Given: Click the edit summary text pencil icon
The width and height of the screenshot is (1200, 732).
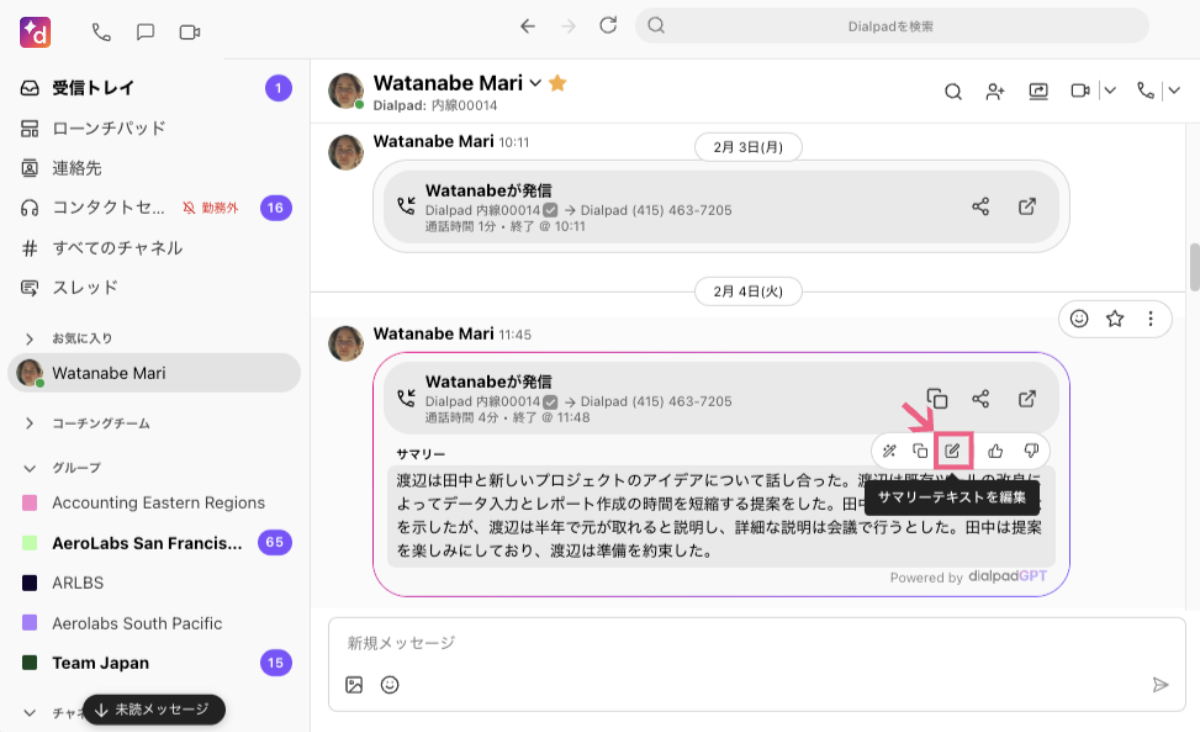Looking at the screenshot, I should click(953, 451).
